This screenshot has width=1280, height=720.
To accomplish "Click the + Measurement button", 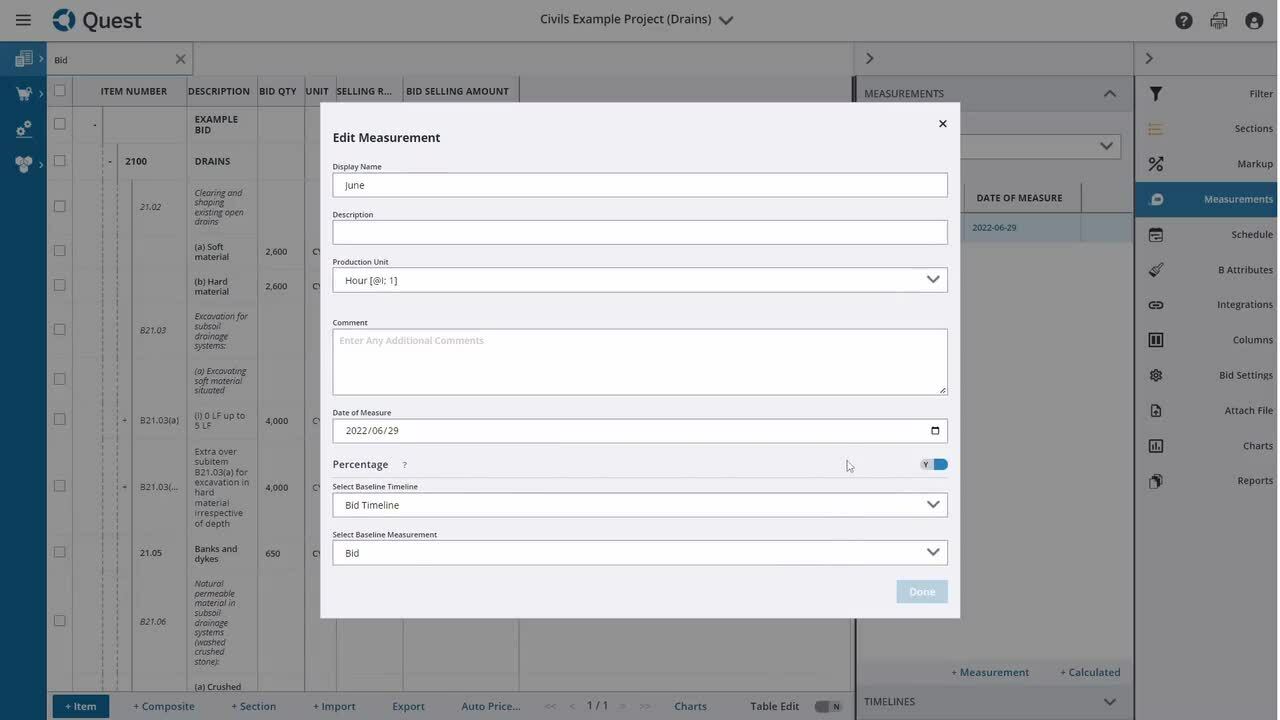I will (x=990, y=672).
